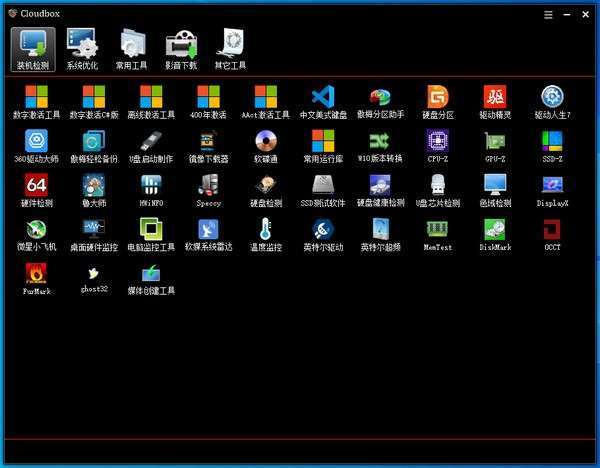This screenshot has width=600, height=468.
Task: Open SSD测试软件
Action: point(323,191)
